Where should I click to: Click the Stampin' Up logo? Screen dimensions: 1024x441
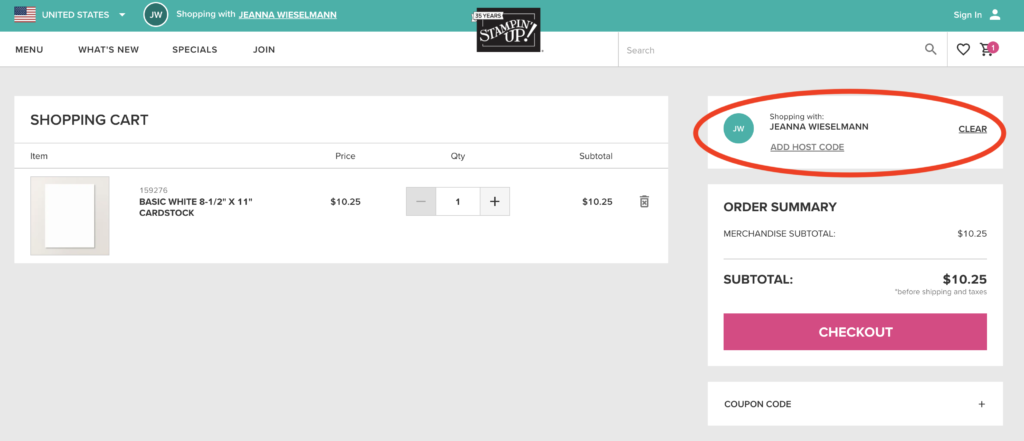tap(508, 30)
